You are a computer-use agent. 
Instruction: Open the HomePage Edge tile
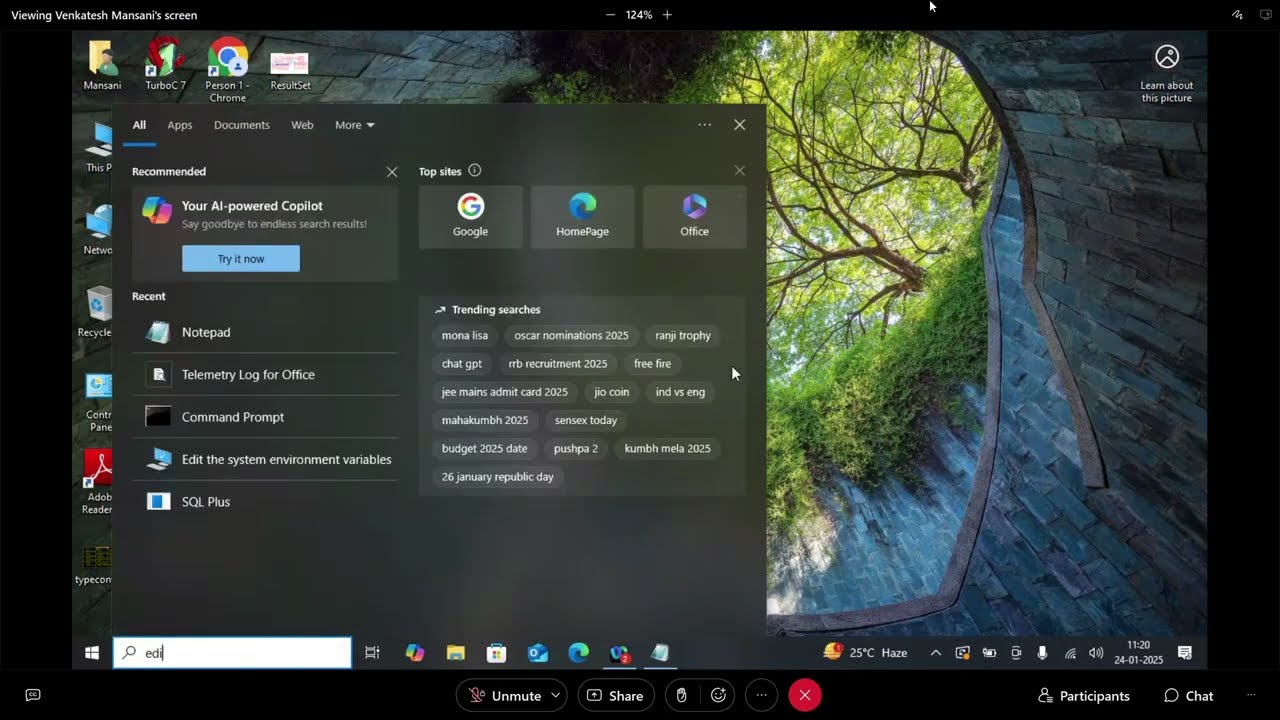(x=582, y=217)
